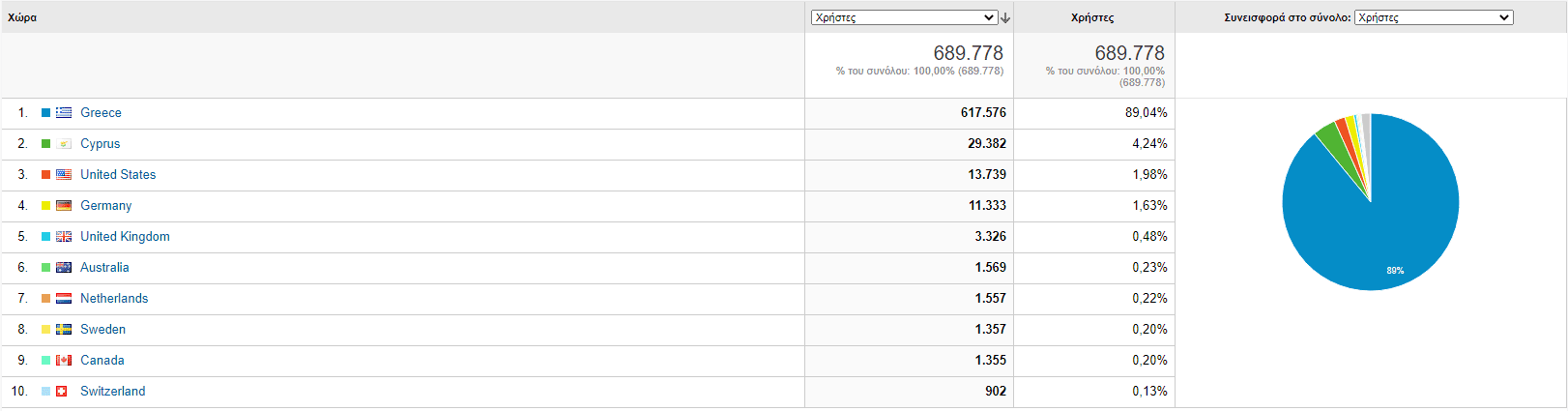Click the Germany flag icon

[x=64, y=206]
